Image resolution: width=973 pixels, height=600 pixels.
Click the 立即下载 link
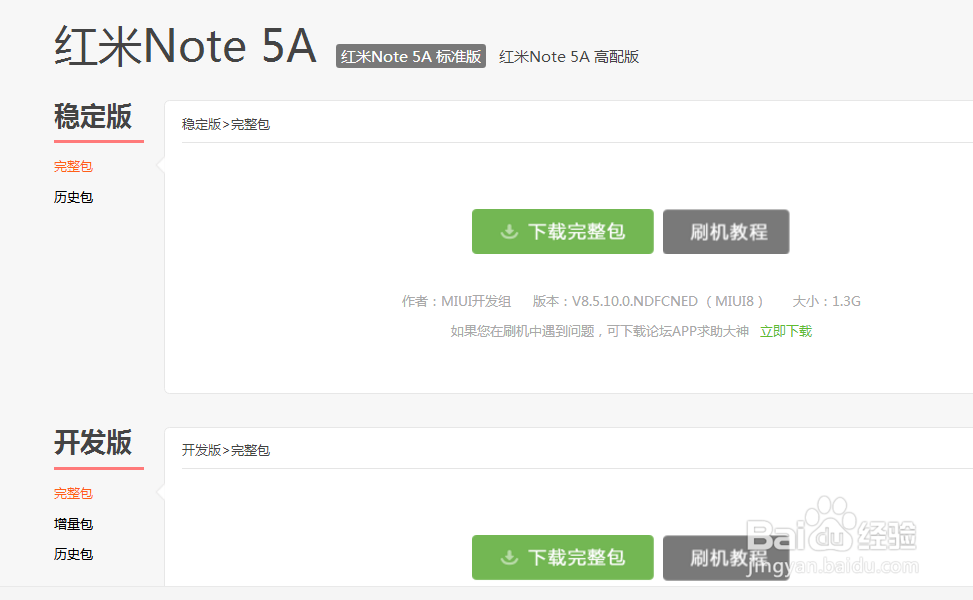click(x=786, y=331)
